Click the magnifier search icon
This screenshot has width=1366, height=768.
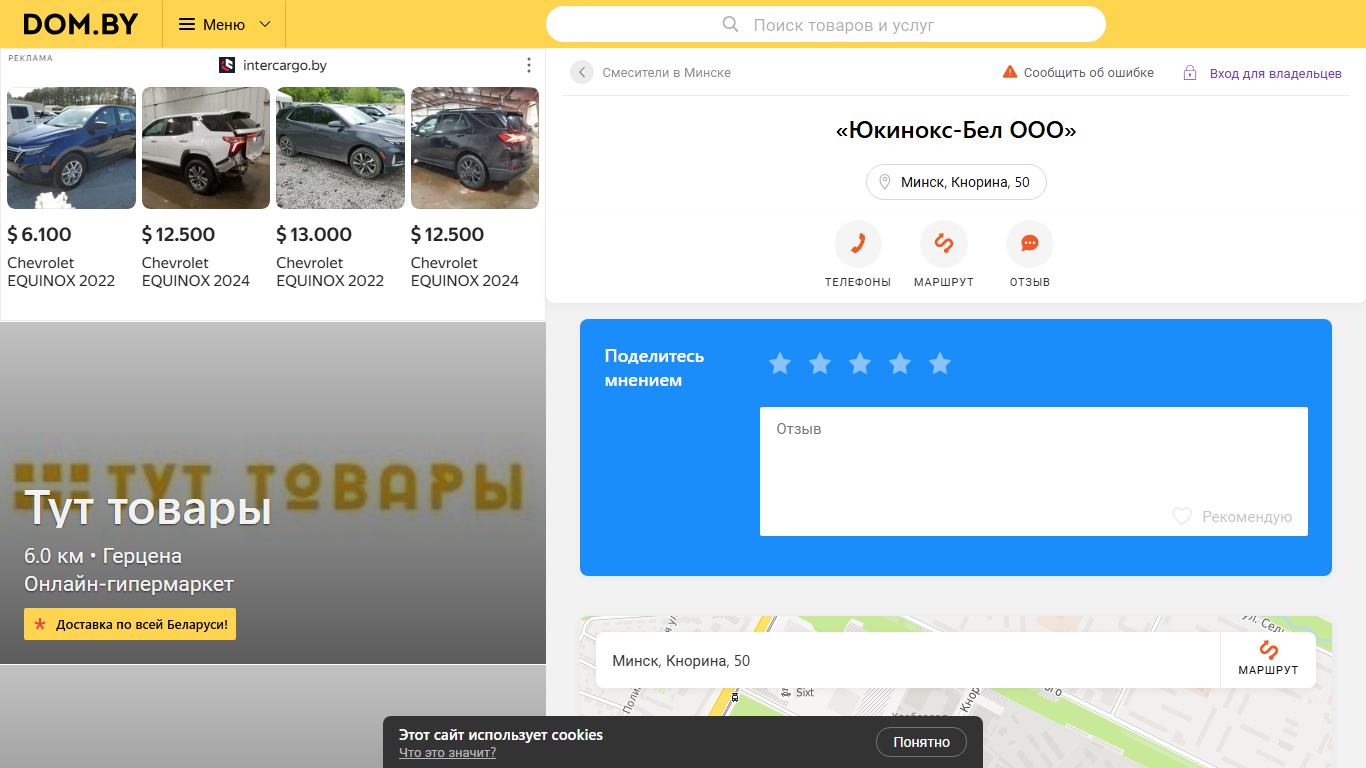[x=731, y=24]
